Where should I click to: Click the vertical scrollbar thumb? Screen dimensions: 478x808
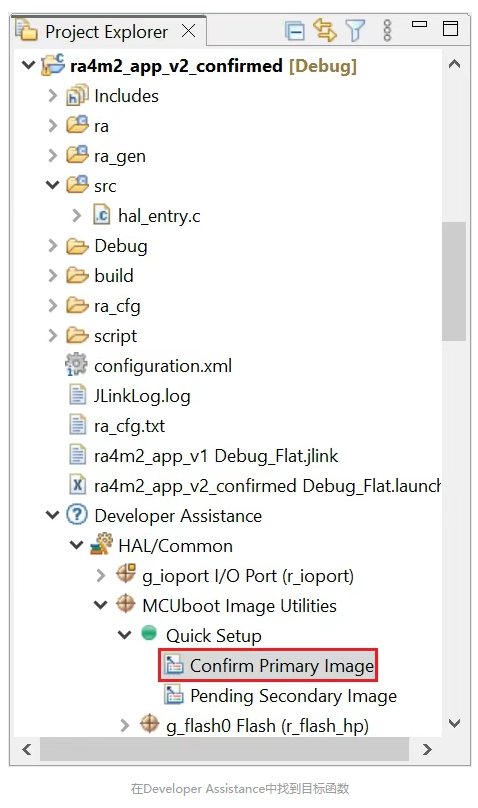point(454,281)
